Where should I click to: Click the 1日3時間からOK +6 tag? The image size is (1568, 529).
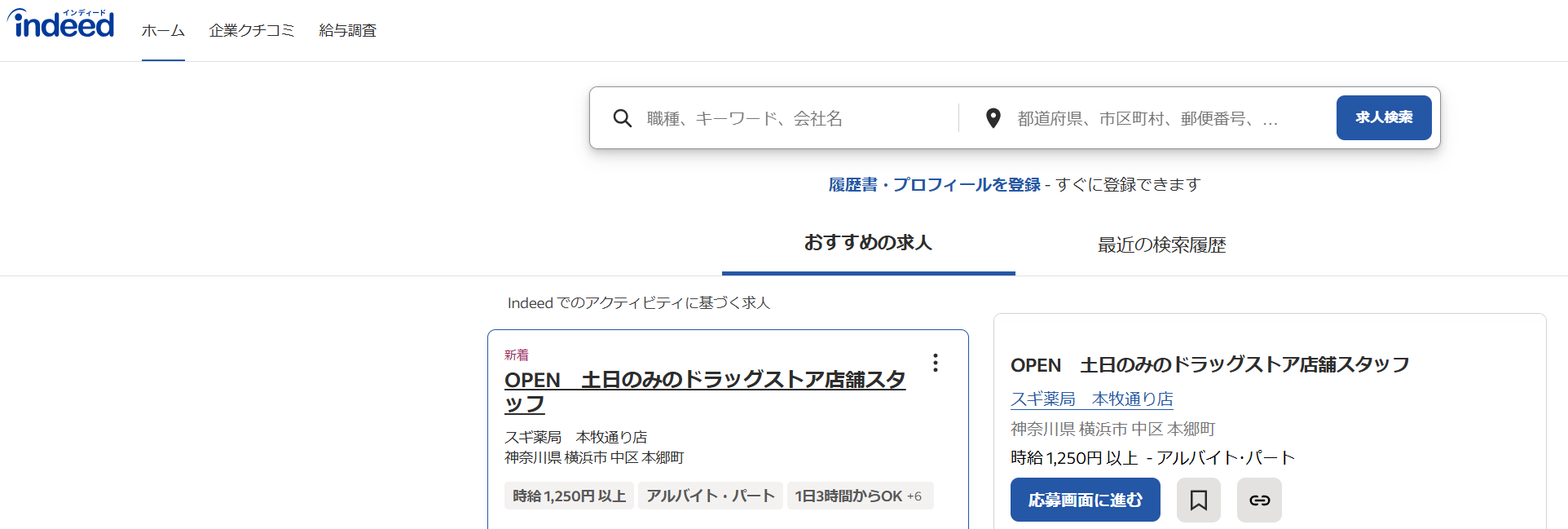click(860, 496)
